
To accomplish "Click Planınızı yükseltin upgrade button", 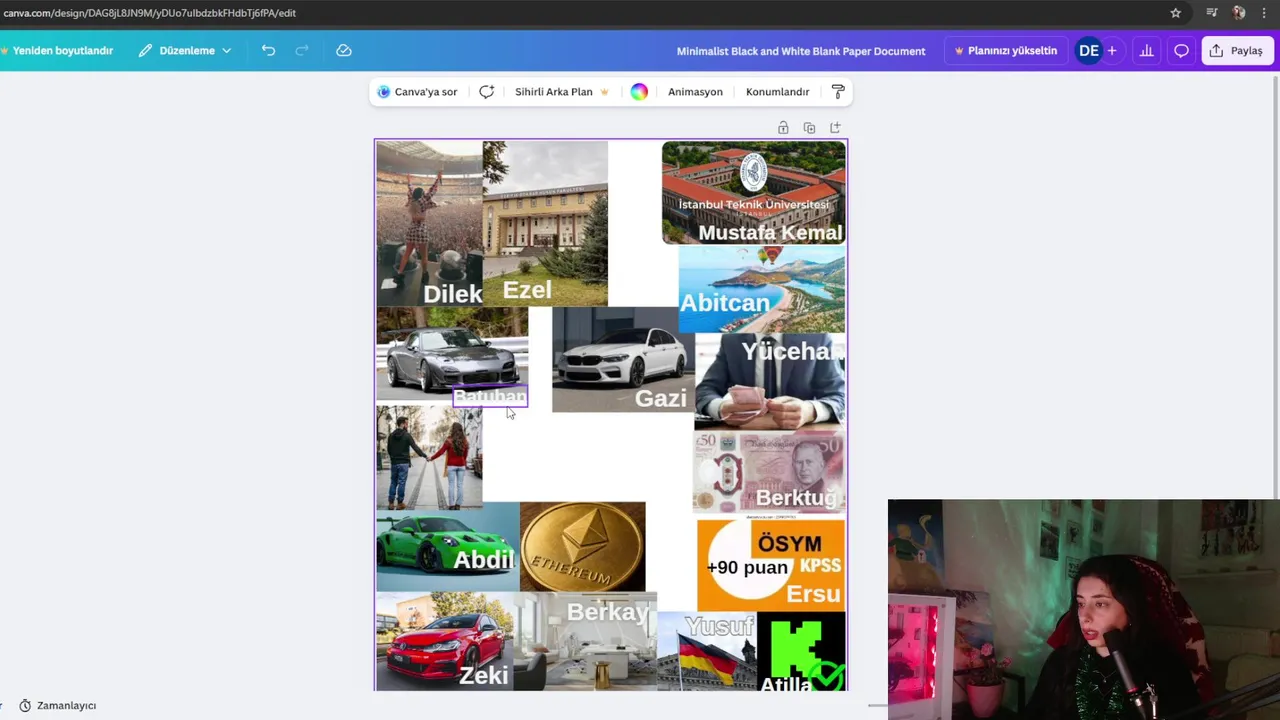I will 1006,51.
